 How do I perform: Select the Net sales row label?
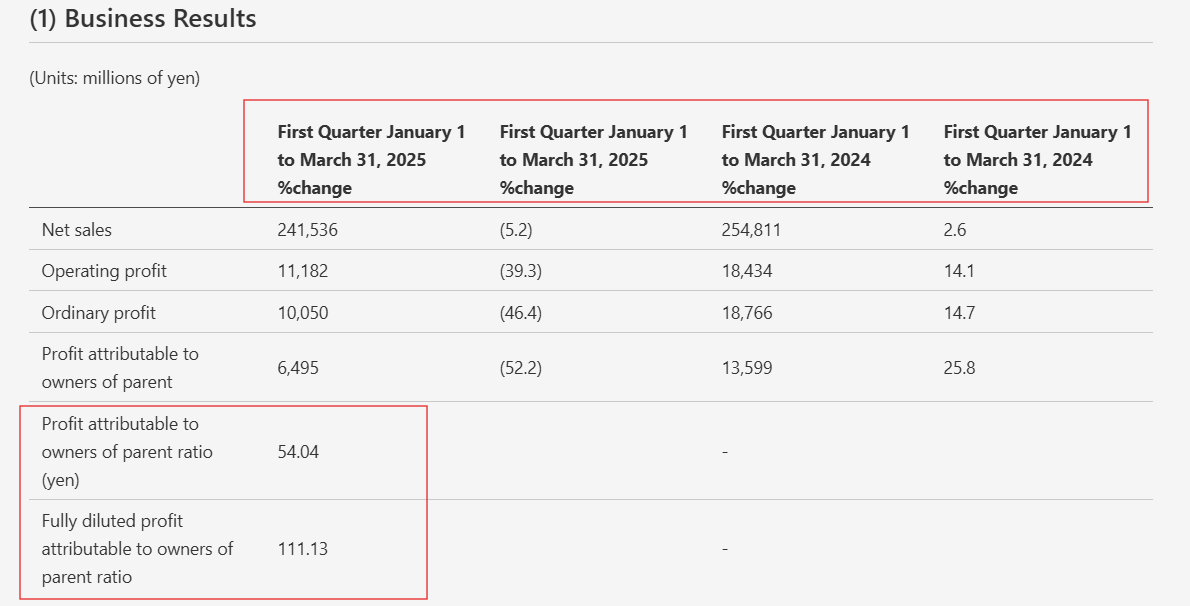[77, 229]
